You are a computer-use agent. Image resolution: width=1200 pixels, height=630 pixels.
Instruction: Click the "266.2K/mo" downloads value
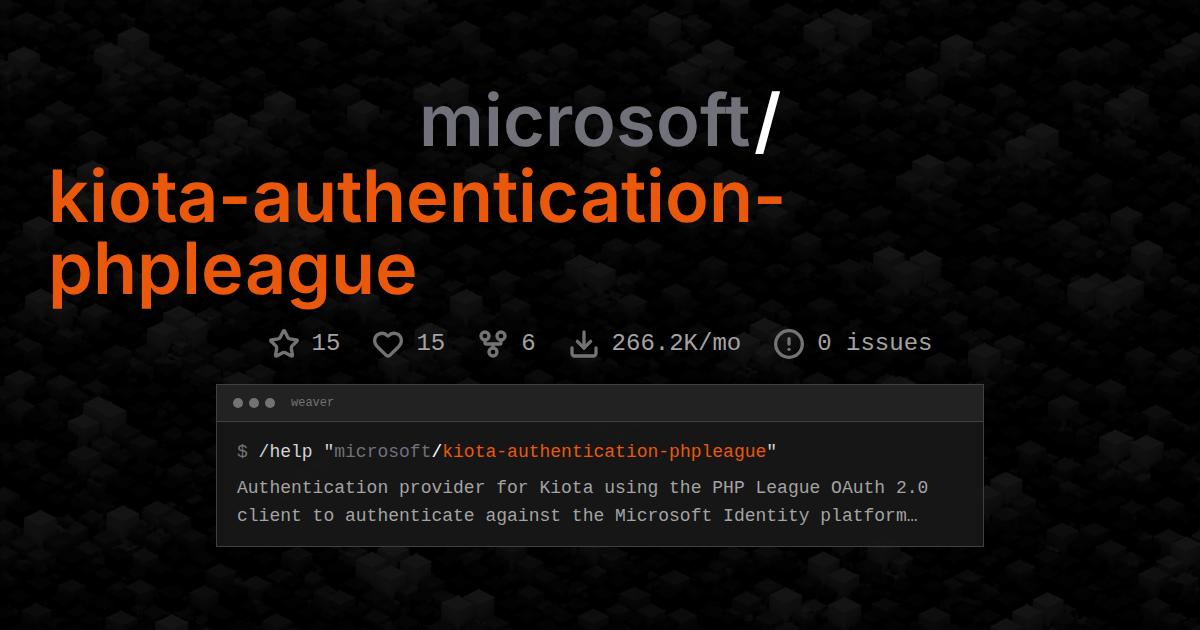(x=676, y=343)
